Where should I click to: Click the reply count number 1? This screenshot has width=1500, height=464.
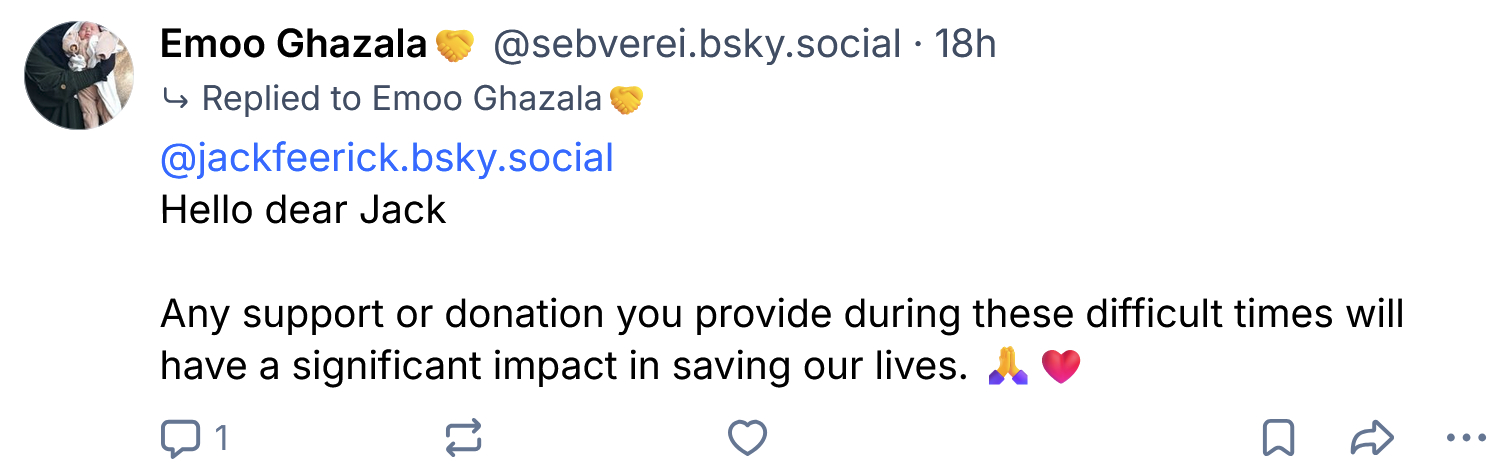click(222, 437)
